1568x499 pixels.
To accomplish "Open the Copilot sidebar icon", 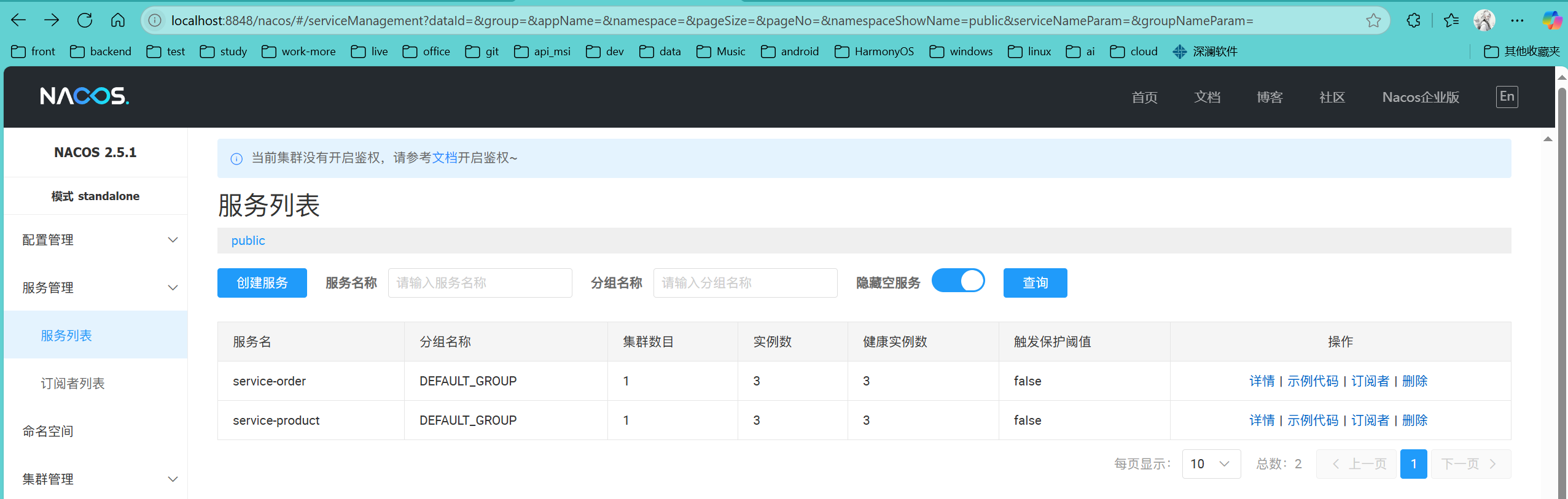I will (x=1552, y=20).
